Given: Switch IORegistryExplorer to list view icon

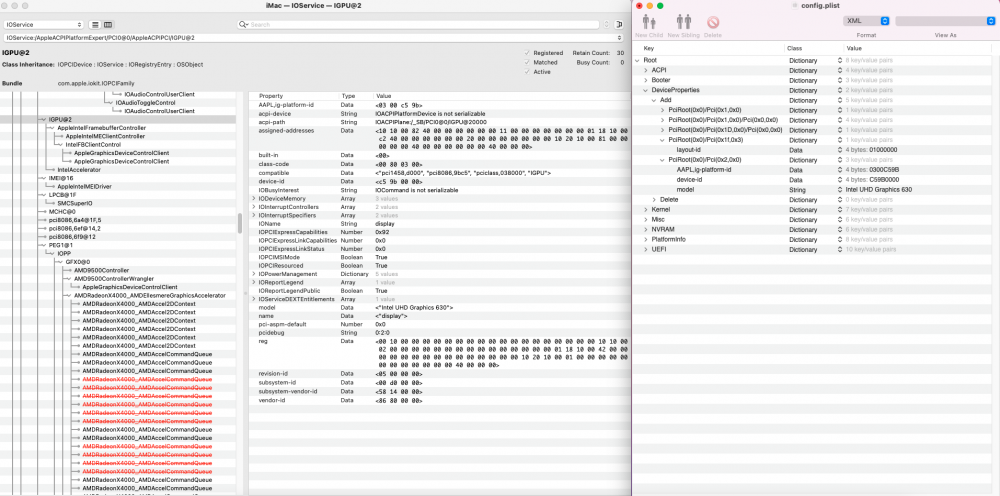Looking at the screenshot, I should coord(96,24).
